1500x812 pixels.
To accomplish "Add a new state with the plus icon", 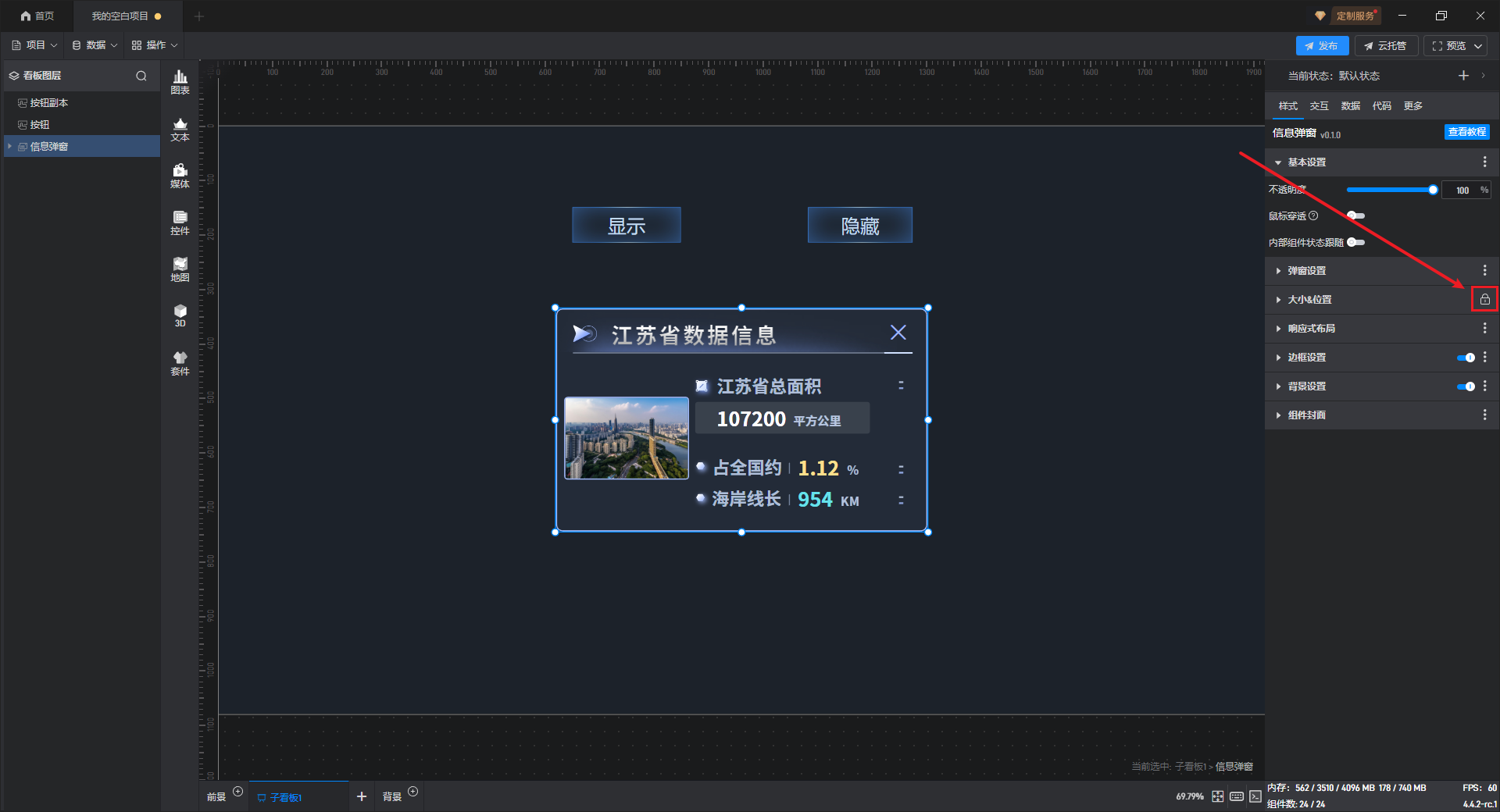I will pos(1463,75).
